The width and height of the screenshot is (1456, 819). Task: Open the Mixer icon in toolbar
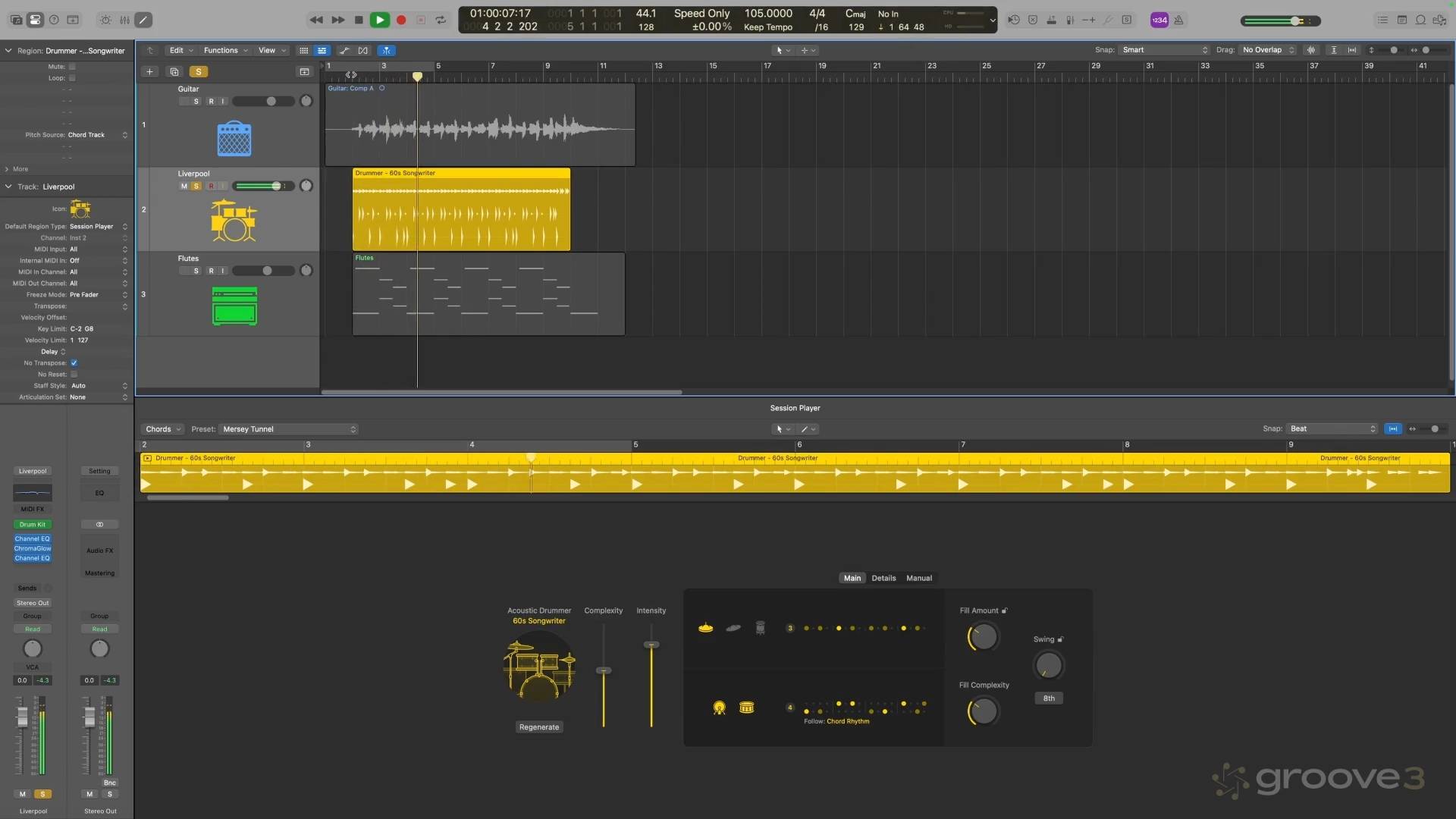pos(124,20)
